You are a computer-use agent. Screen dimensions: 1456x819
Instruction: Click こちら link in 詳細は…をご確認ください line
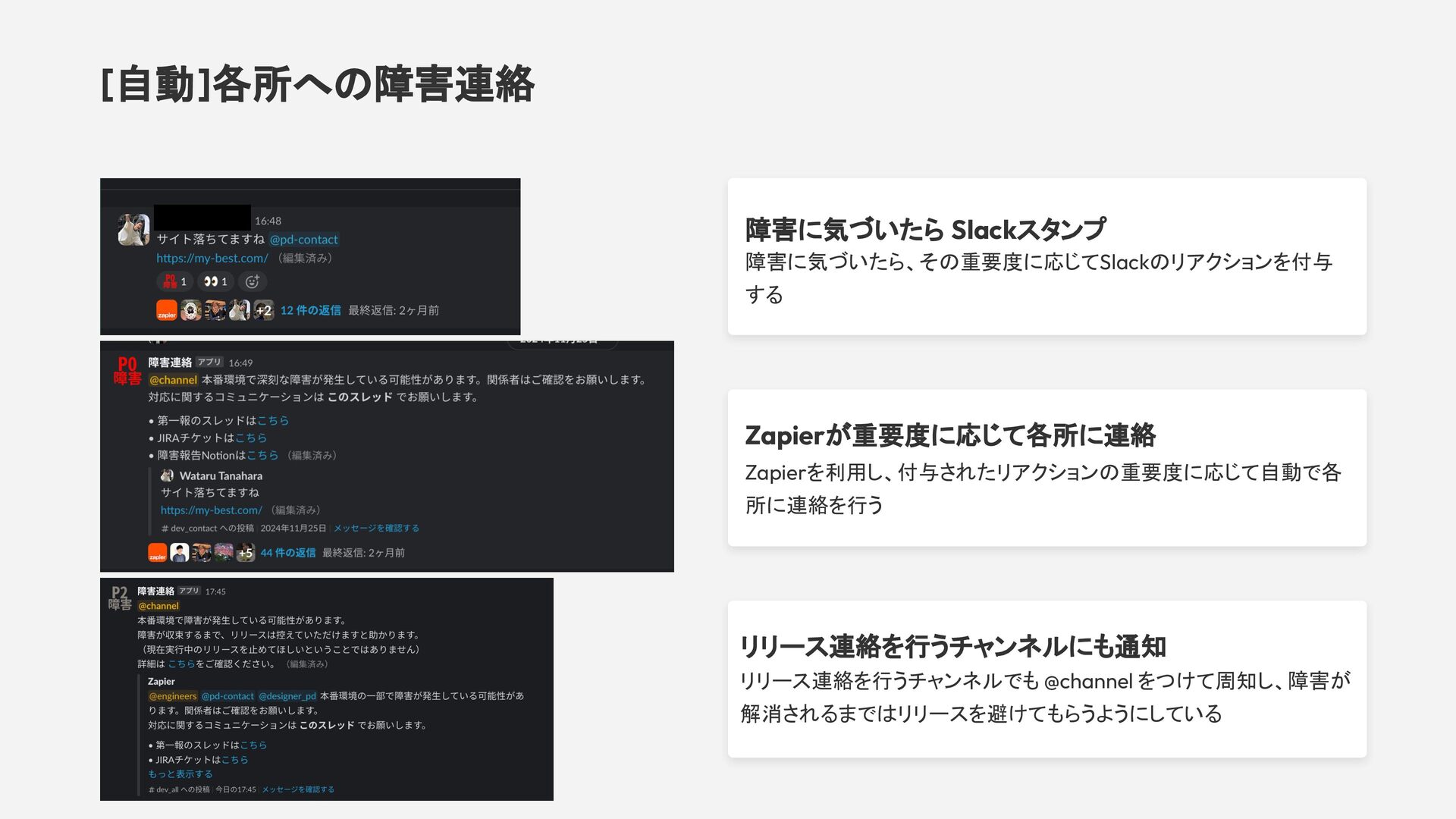point(181,664)
